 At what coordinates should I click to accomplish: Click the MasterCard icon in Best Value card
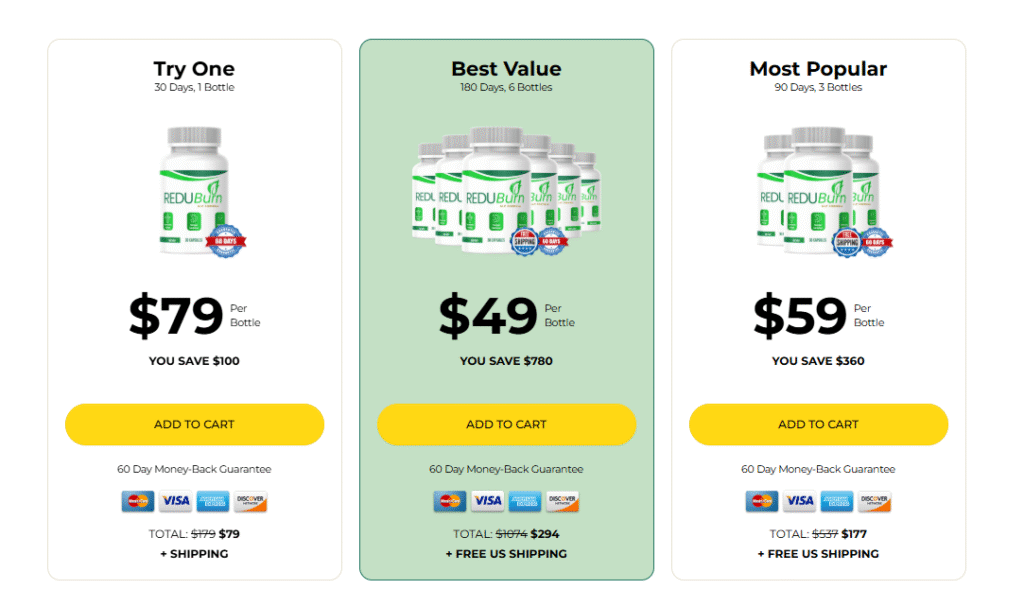[x=449, y=501]
